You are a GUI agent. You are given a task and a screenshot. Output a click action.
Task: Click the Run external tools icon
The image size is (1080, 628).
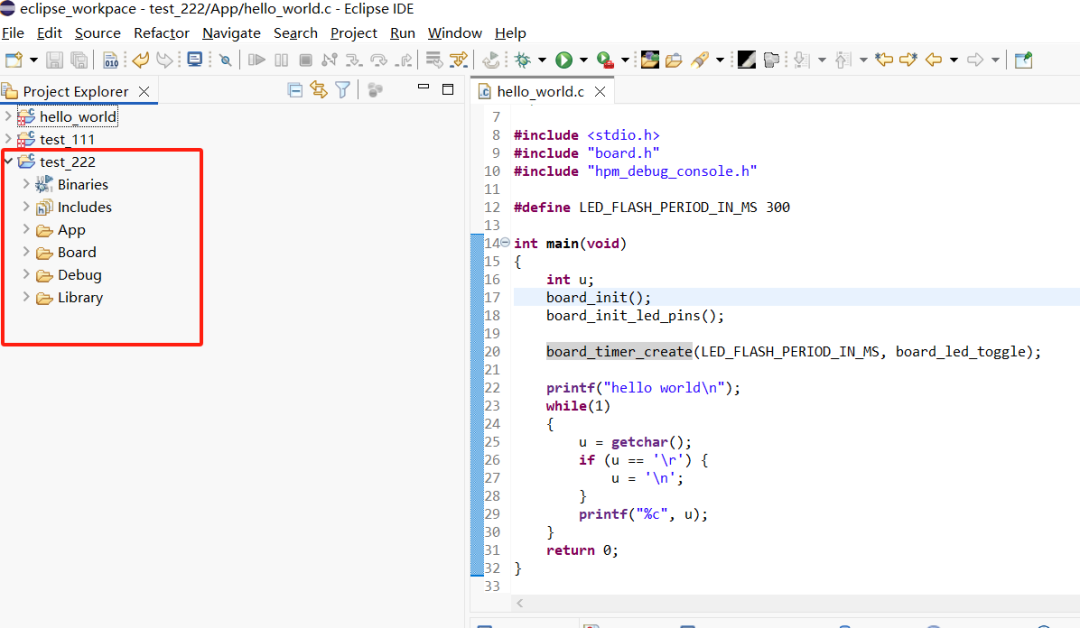(x=605, y=61)
